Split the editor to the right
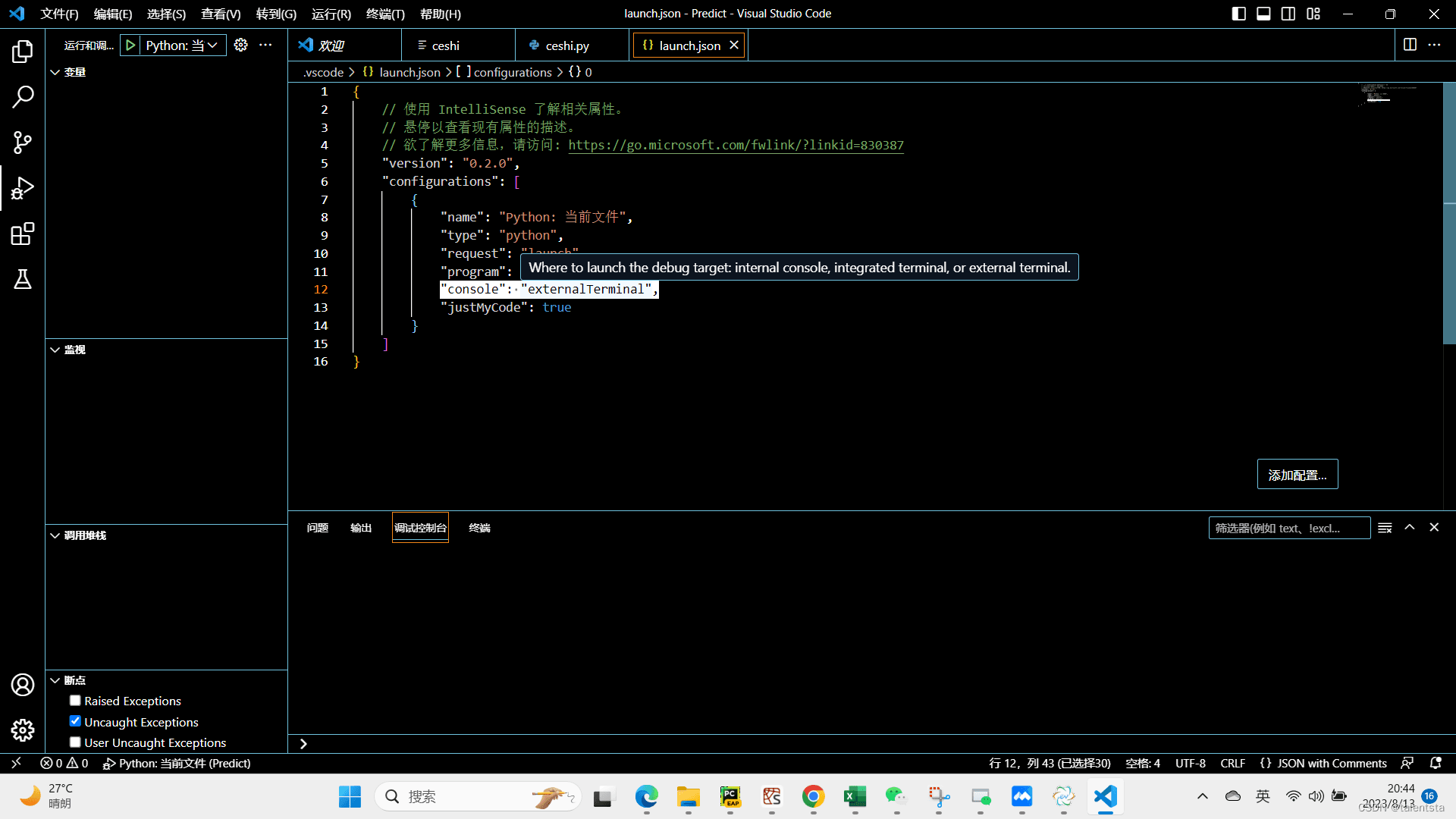The width and height of the screenshot is (1456, 819). click(1410, 45)
